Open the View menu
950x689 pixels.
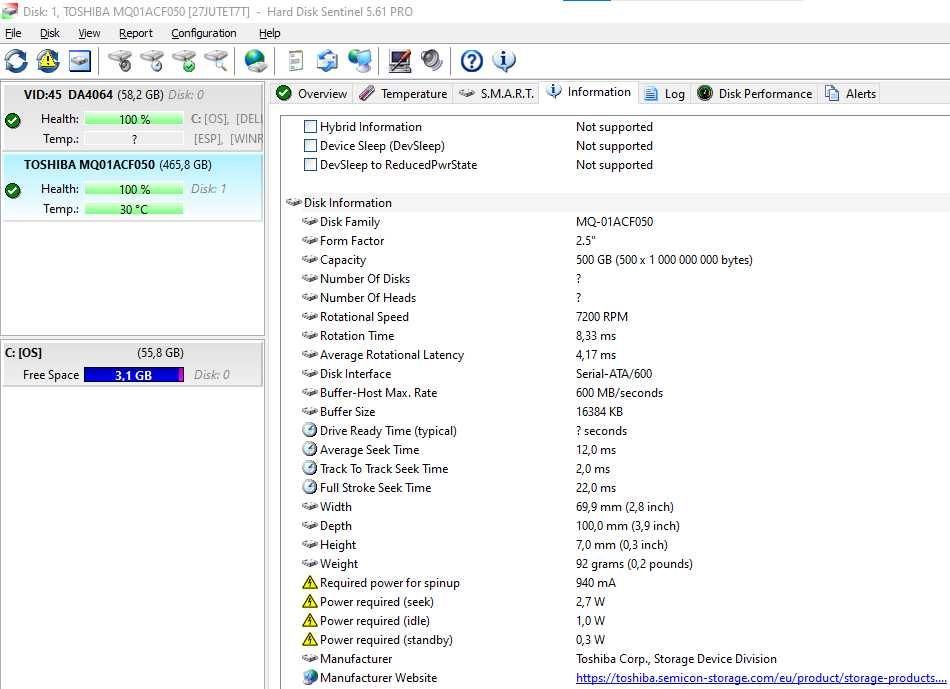pos(89,33)
